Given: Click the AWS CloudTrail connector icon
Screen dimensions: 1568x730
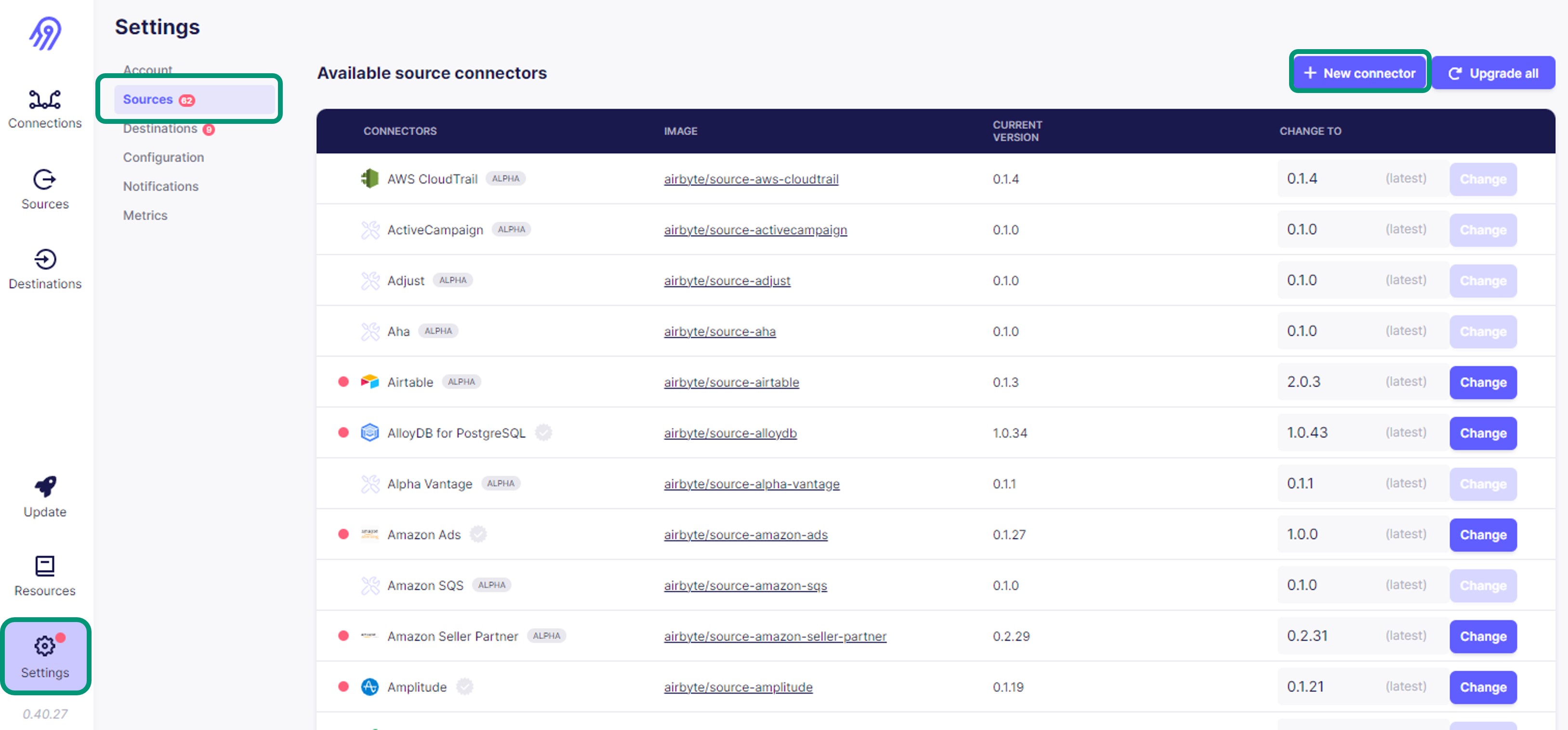Looking at the screenshot, I should coord(370,178).
